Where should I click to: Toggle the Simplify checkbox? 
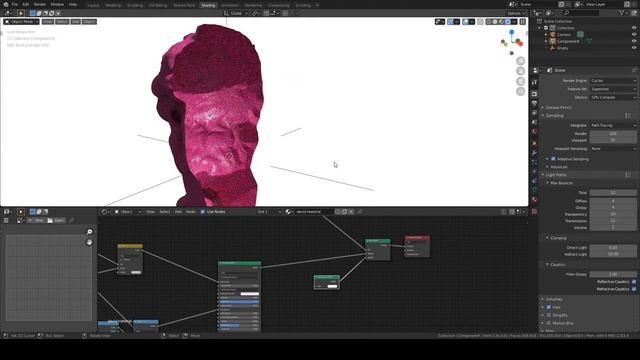pos(549,315)
